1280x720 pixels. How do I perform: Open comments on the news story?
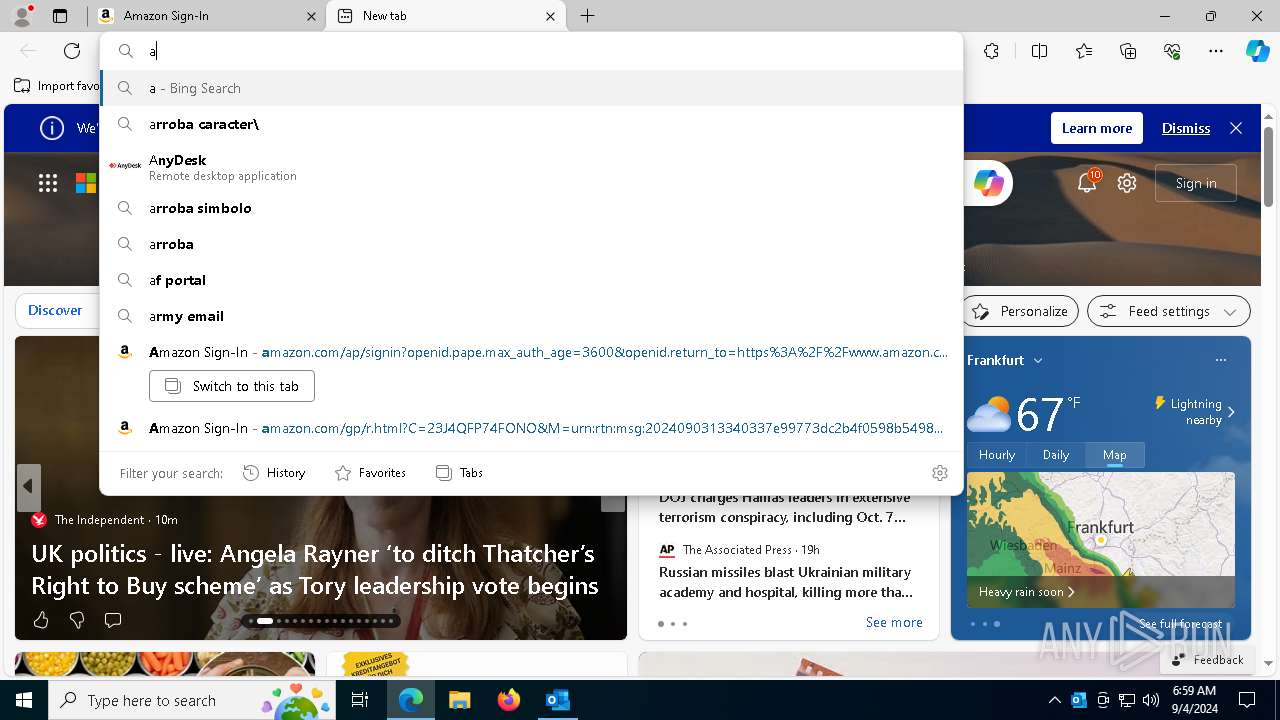(x=113, y=621)
